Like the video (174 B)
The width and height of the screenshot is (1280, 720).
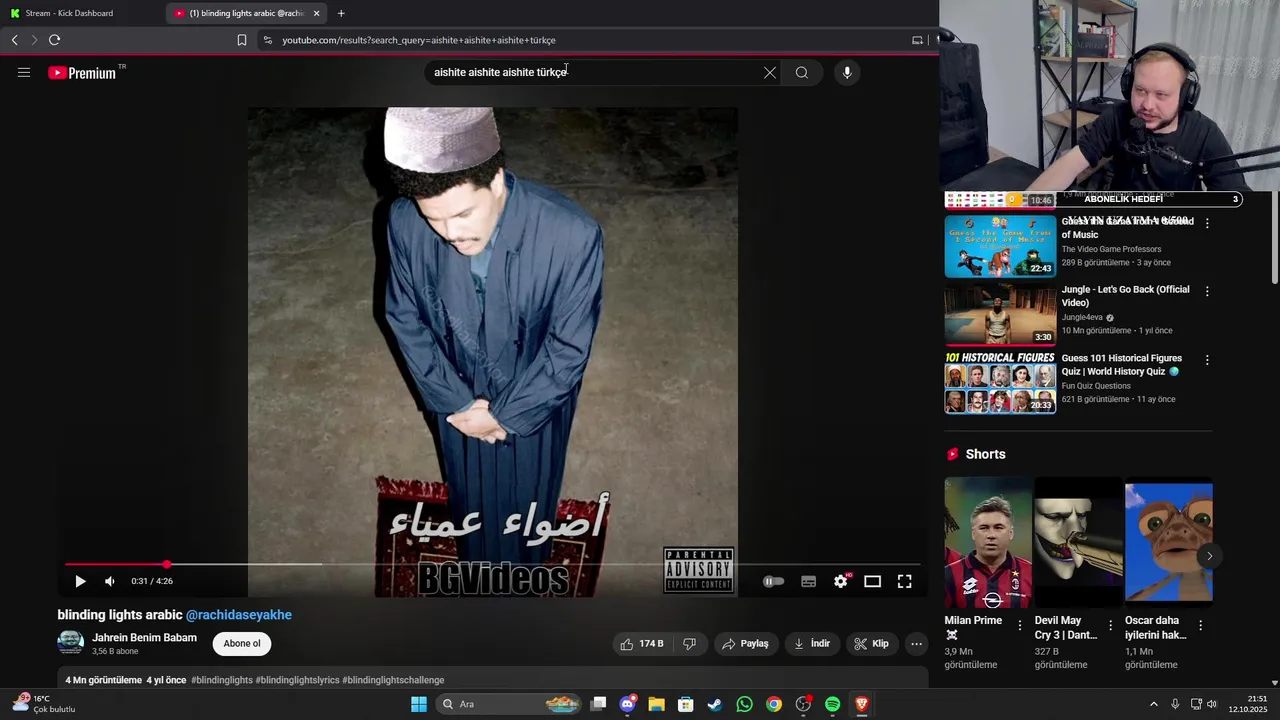click(642, 644)
